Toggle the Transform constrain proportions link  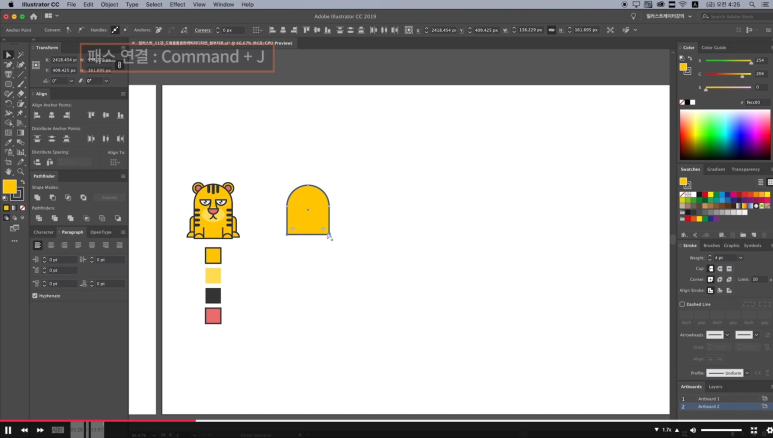point(119,65)
